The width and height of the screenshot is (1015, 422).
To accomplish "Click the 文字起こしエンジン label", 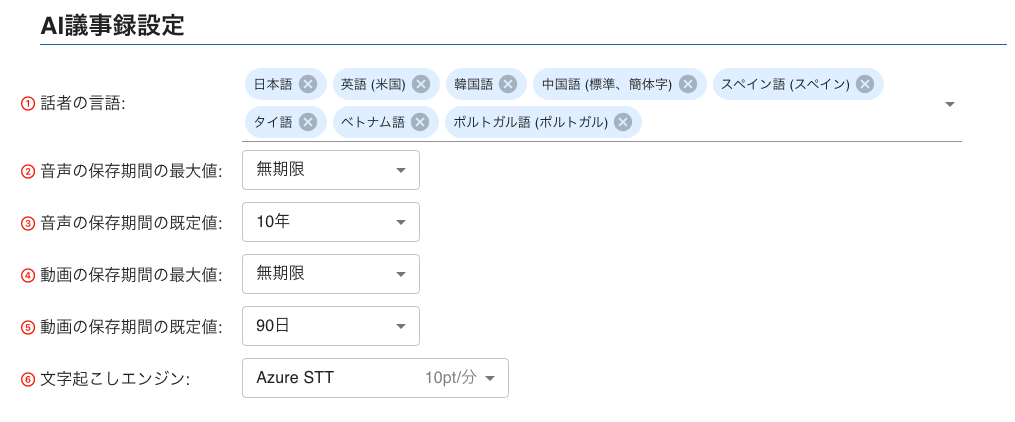I will [115, 379].
